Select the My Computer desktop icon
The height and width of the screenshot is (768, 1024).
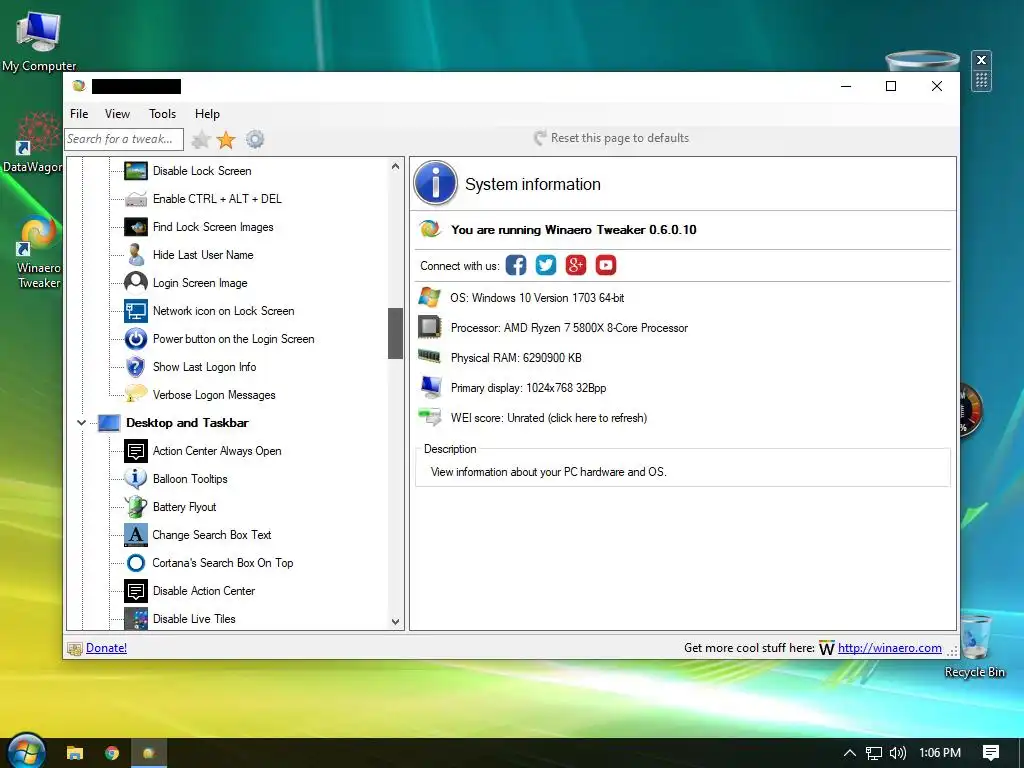(39, 41)
